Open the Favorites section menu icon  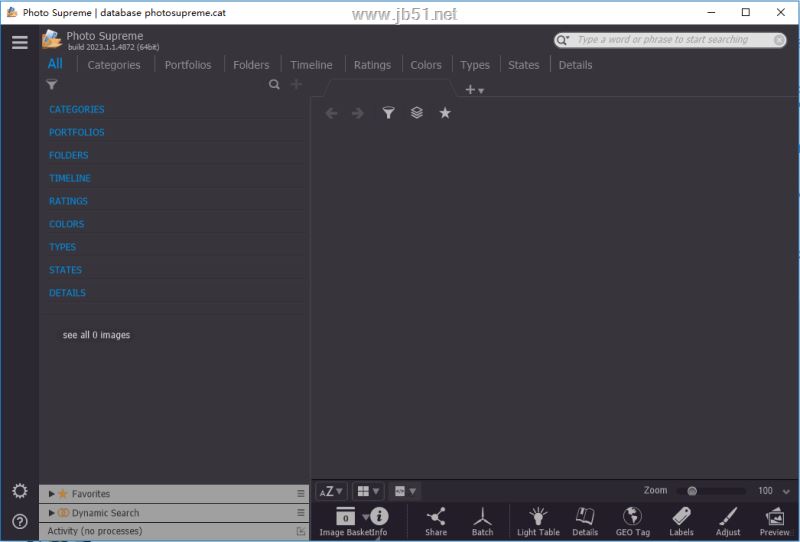(x=301, y=494)
